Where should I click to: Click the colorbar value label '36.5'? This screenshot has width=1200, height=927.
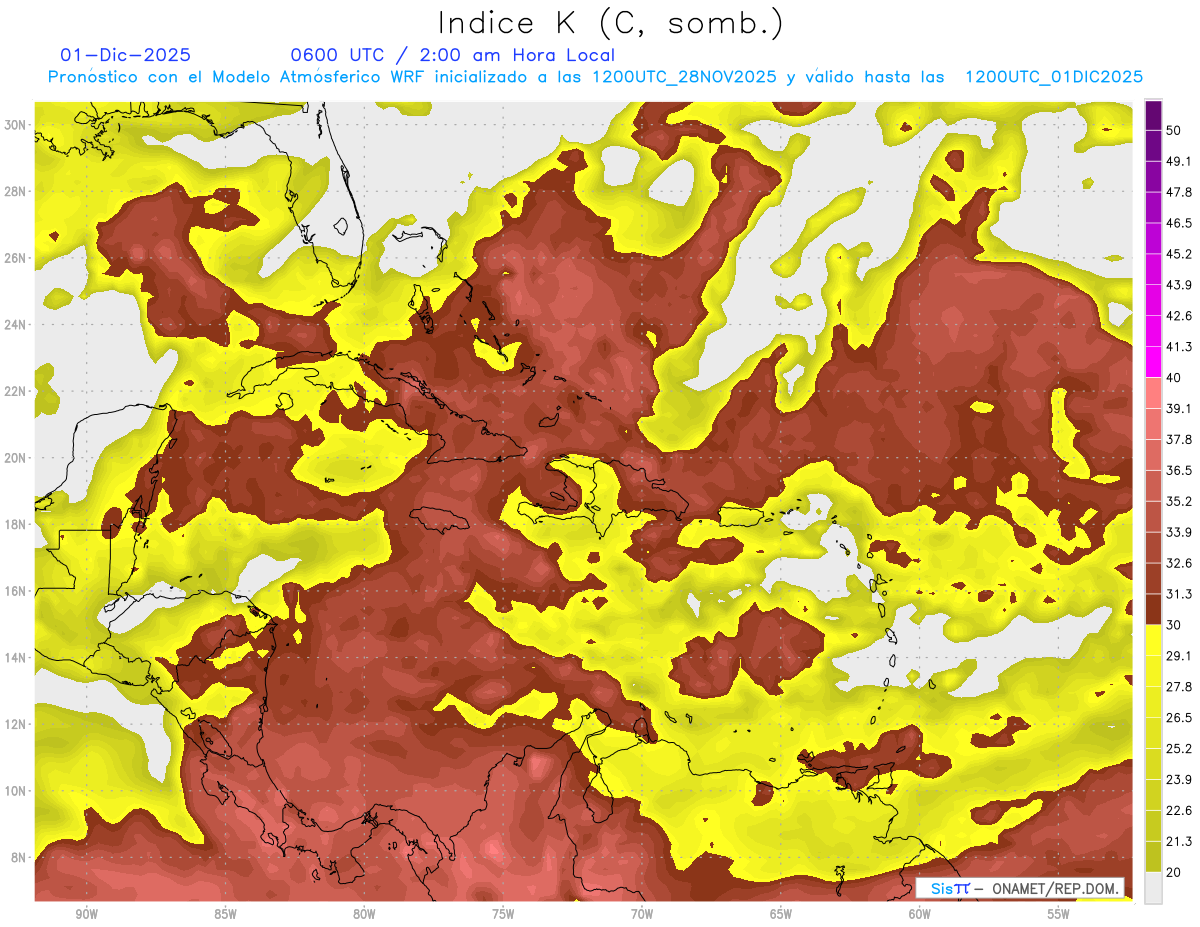point(1179,470)
